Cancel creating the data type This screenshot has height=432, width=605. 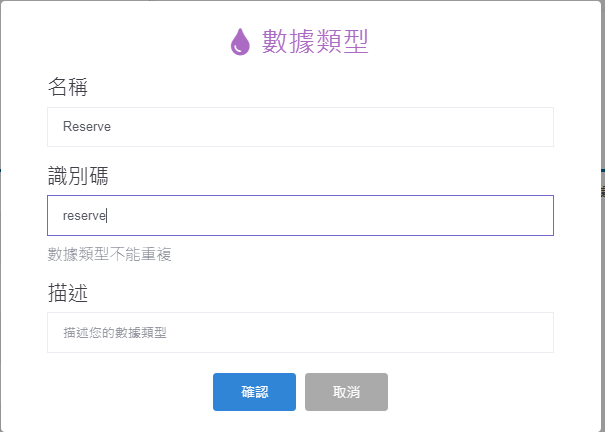[346, 392]
